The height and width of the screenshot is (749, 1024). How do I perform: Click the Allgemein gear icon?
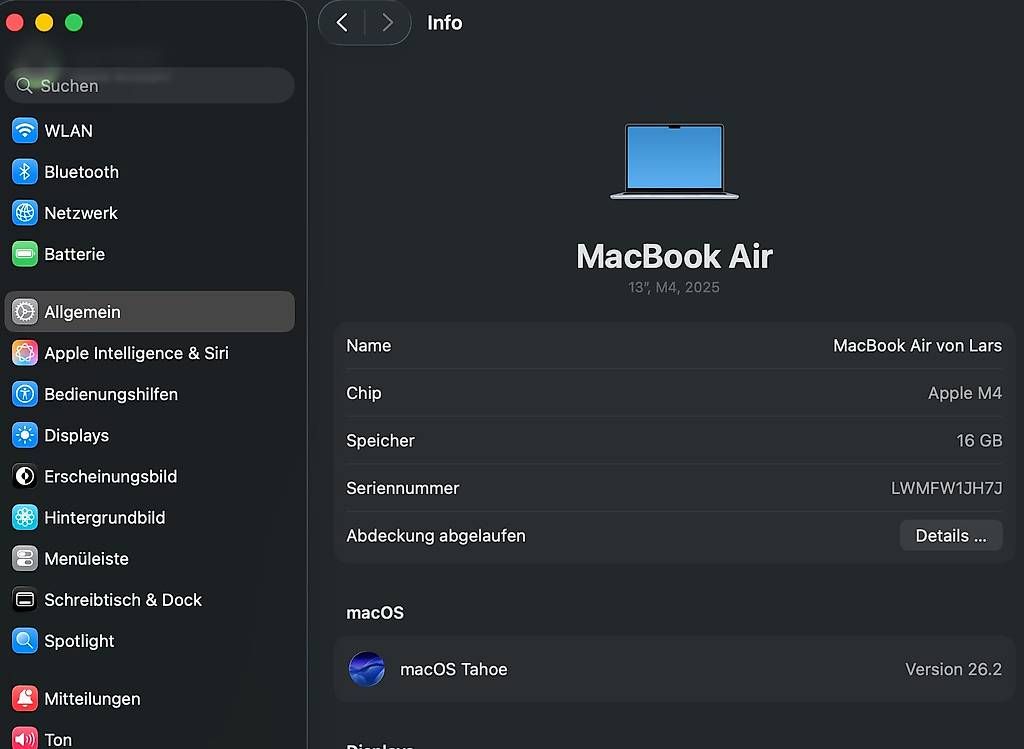pyautogui.click(x=25, y=311)
